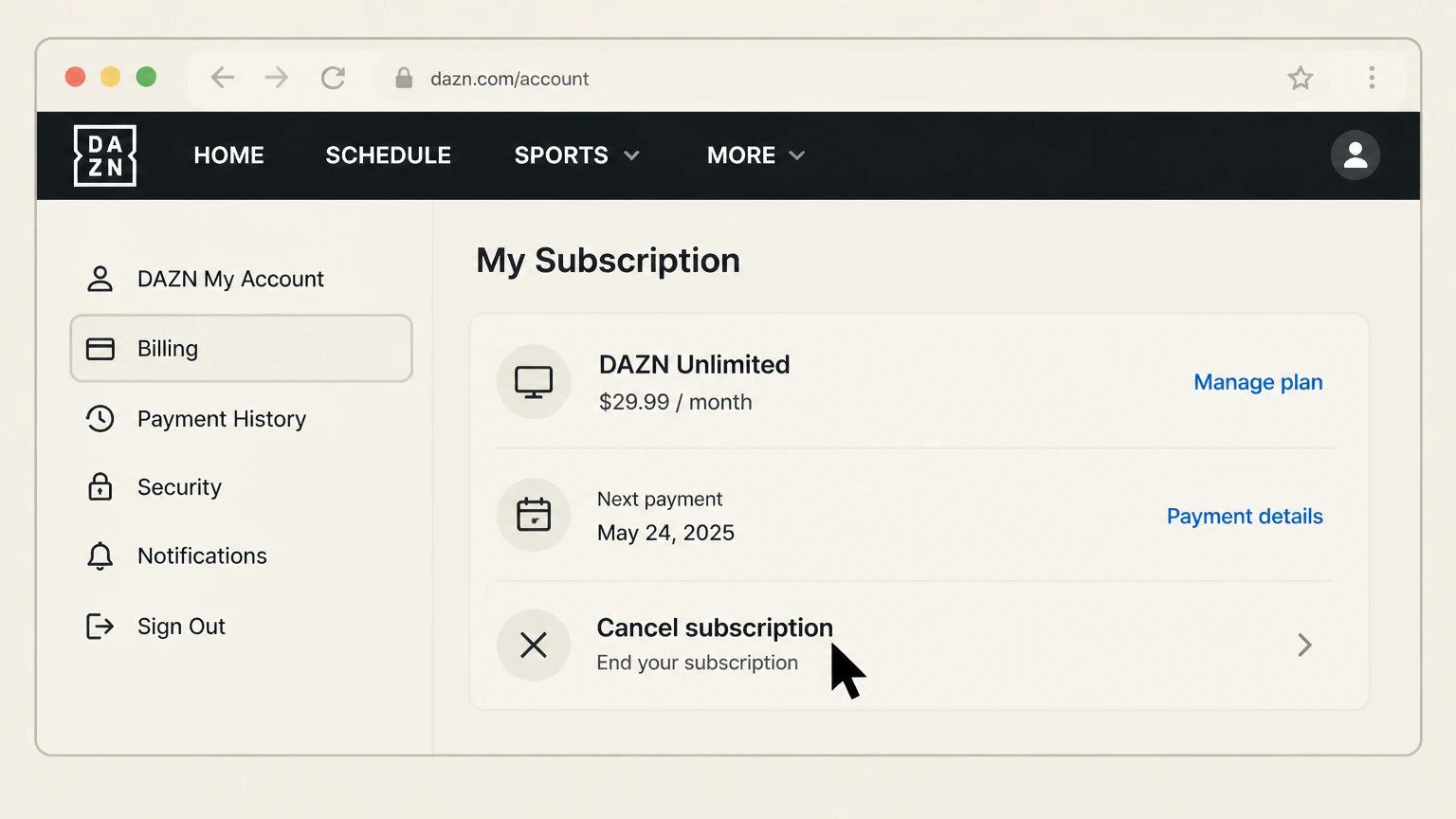Click the X icon for Cancel subscription
Image resolution: width=1456 pixels, height=819 pixels.
pyautogui.click(x=534, y=646)
